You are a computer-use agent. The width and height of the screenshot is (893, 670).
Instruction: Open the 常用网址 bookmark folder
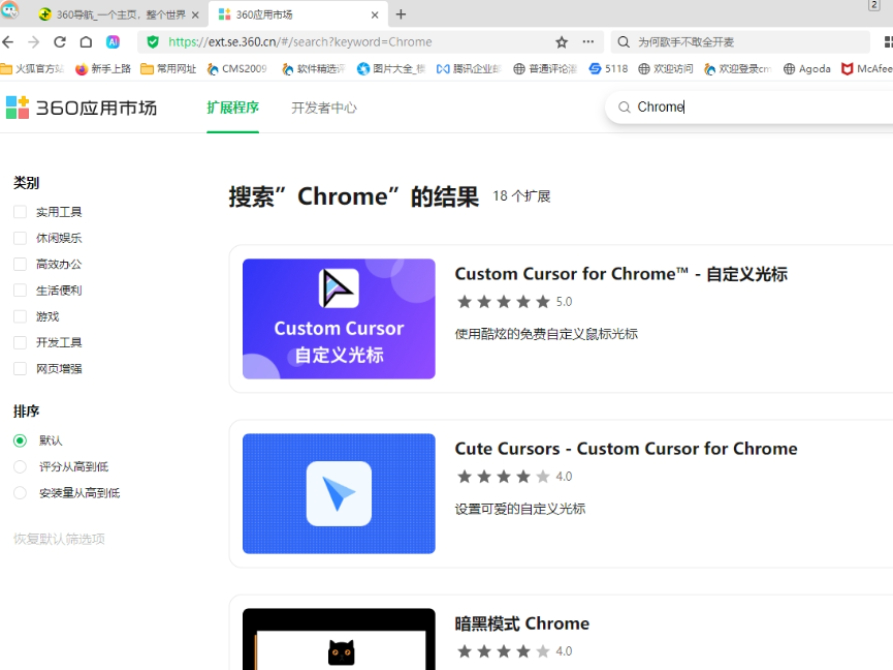coord(169,69)
